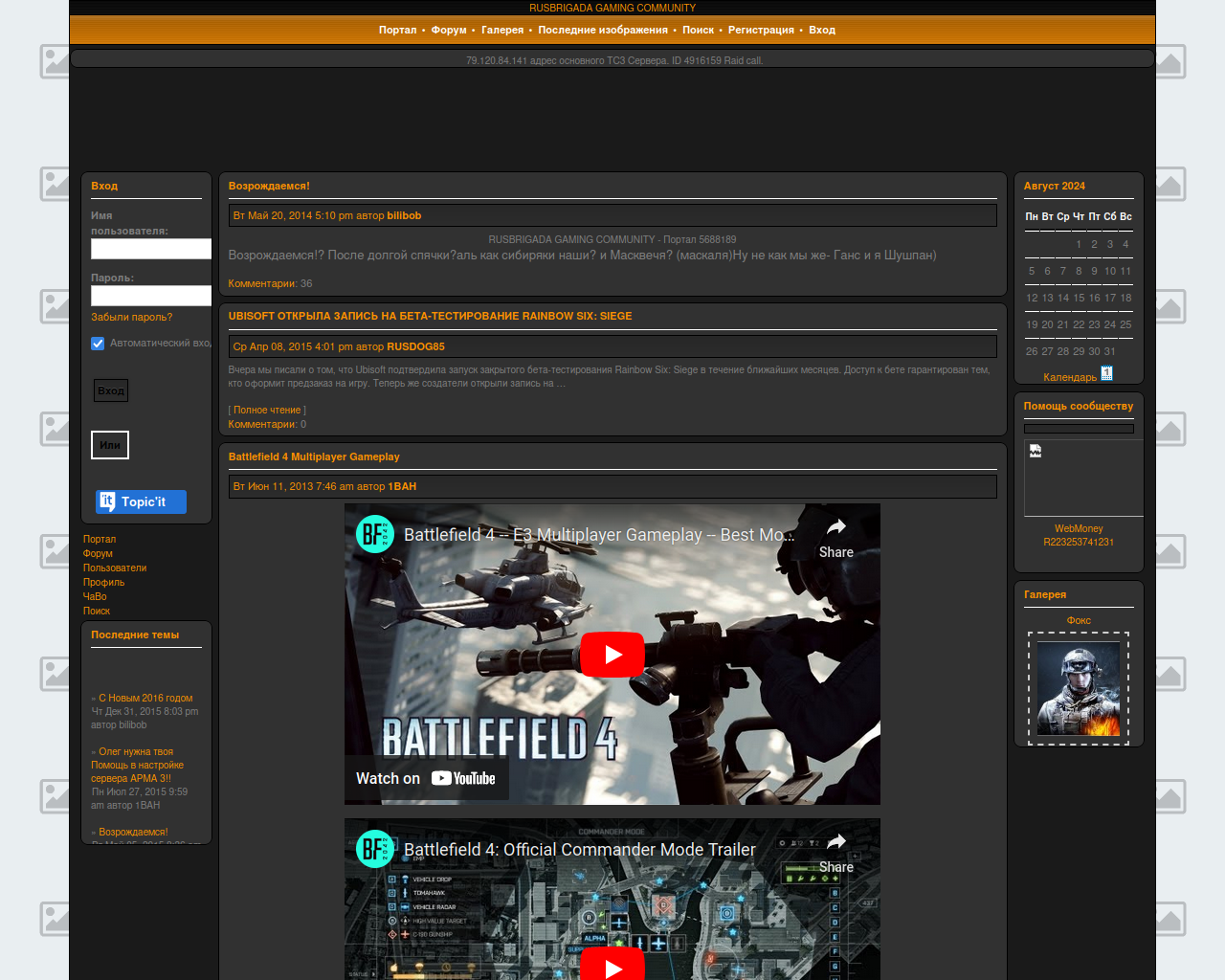Viewport: 1225px width, 980px height.
Task: Open С Новым 2016 годом topic
Action: coord(145,698)
